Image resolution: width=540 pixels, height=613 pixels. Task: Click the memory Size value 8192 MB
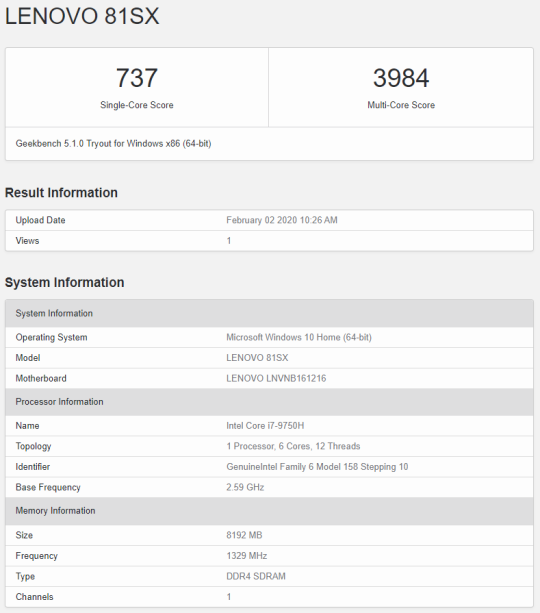[244, 535]
